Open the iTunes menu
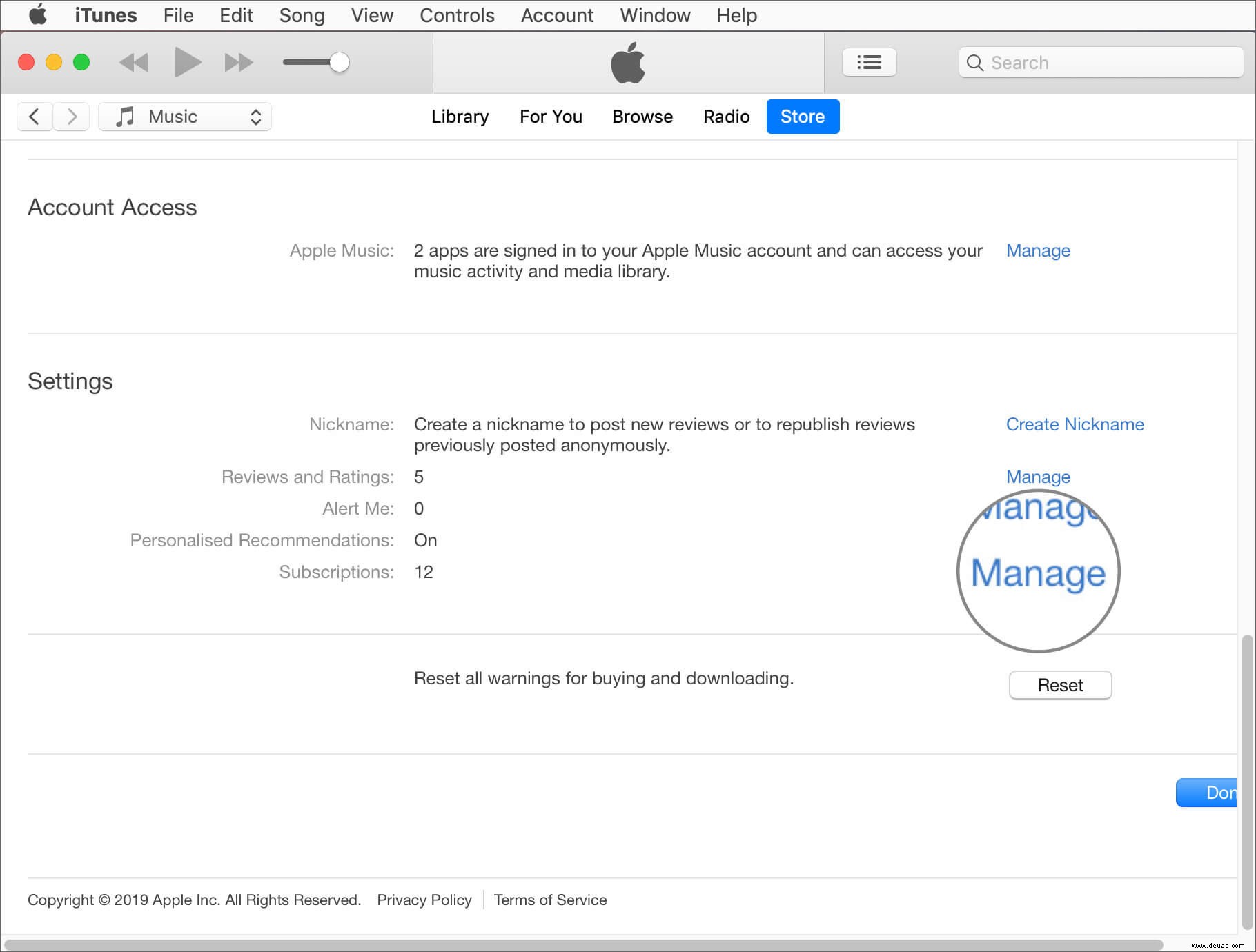Screen dimensions: 1256x952 click(x=106, y=15)
